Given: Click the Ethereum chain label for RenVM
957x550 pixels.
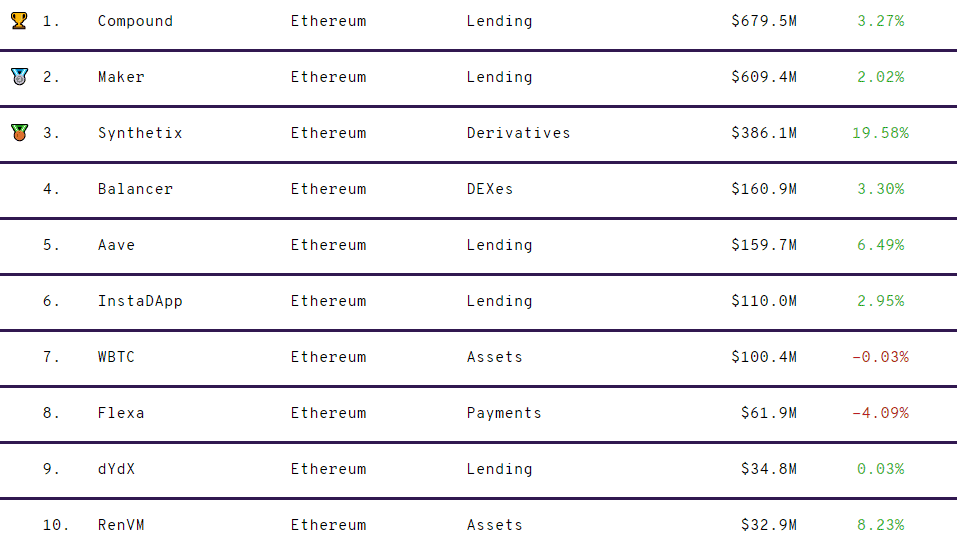Looking at the screenshot, I should pos(328,525).
